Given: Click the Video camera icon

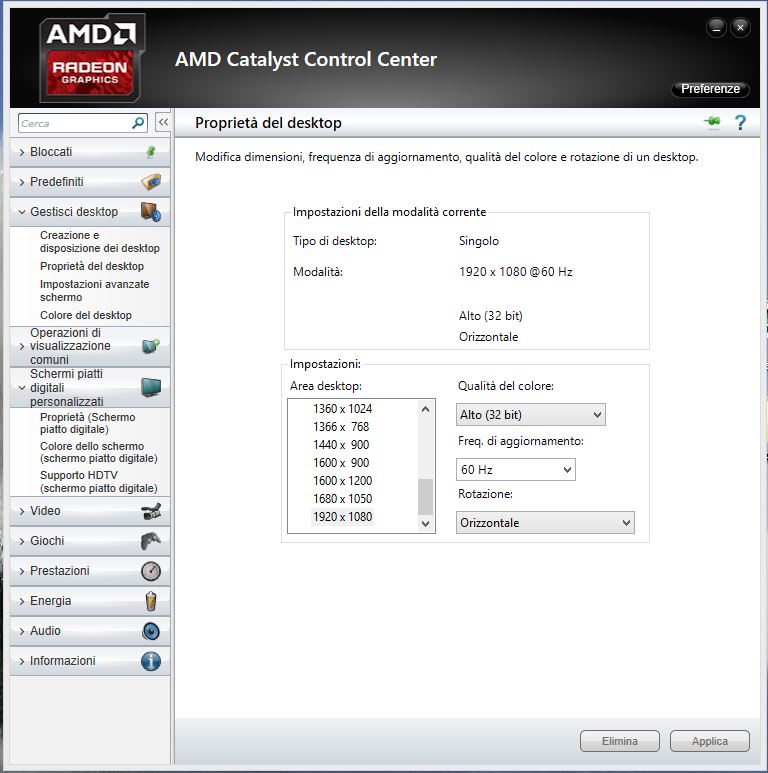Looking at the screenshot, I should click(x=151, y=511).
